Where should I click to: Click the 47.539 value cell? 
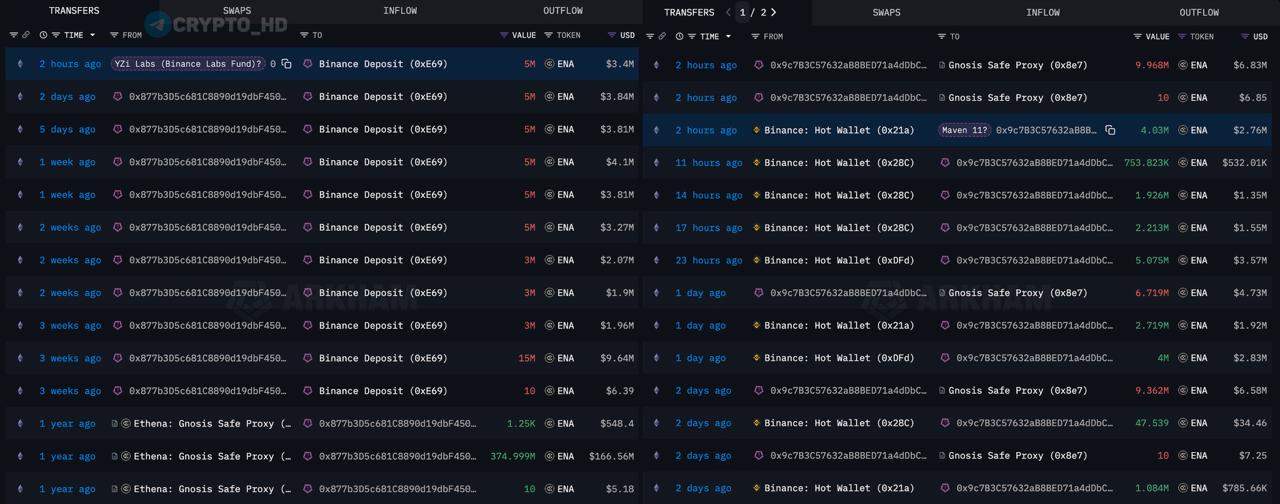click(1152, 423)
